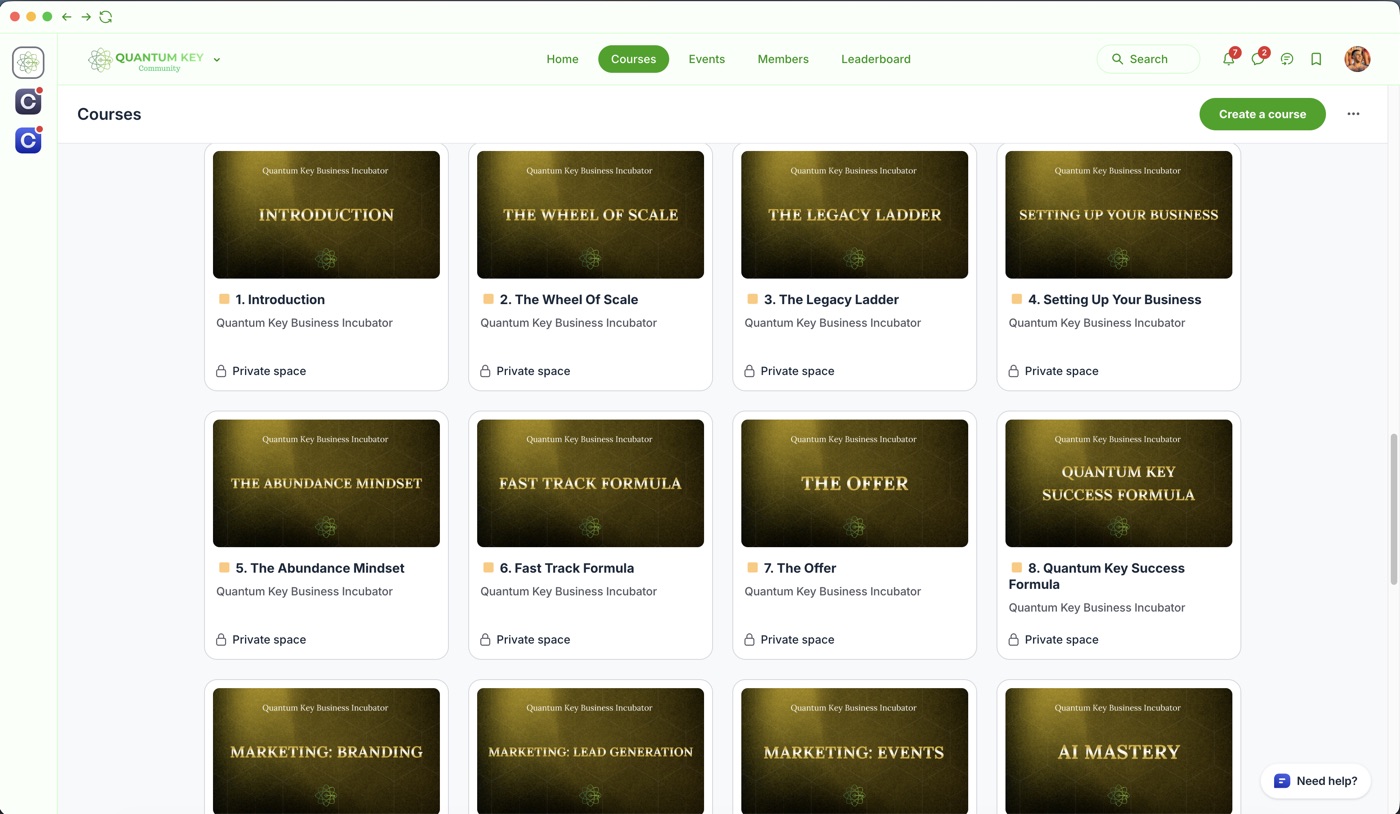Expand the Quantum Key community switcher chevron
This screenshot has height=814, width=1400.
[x=217, y=60]
